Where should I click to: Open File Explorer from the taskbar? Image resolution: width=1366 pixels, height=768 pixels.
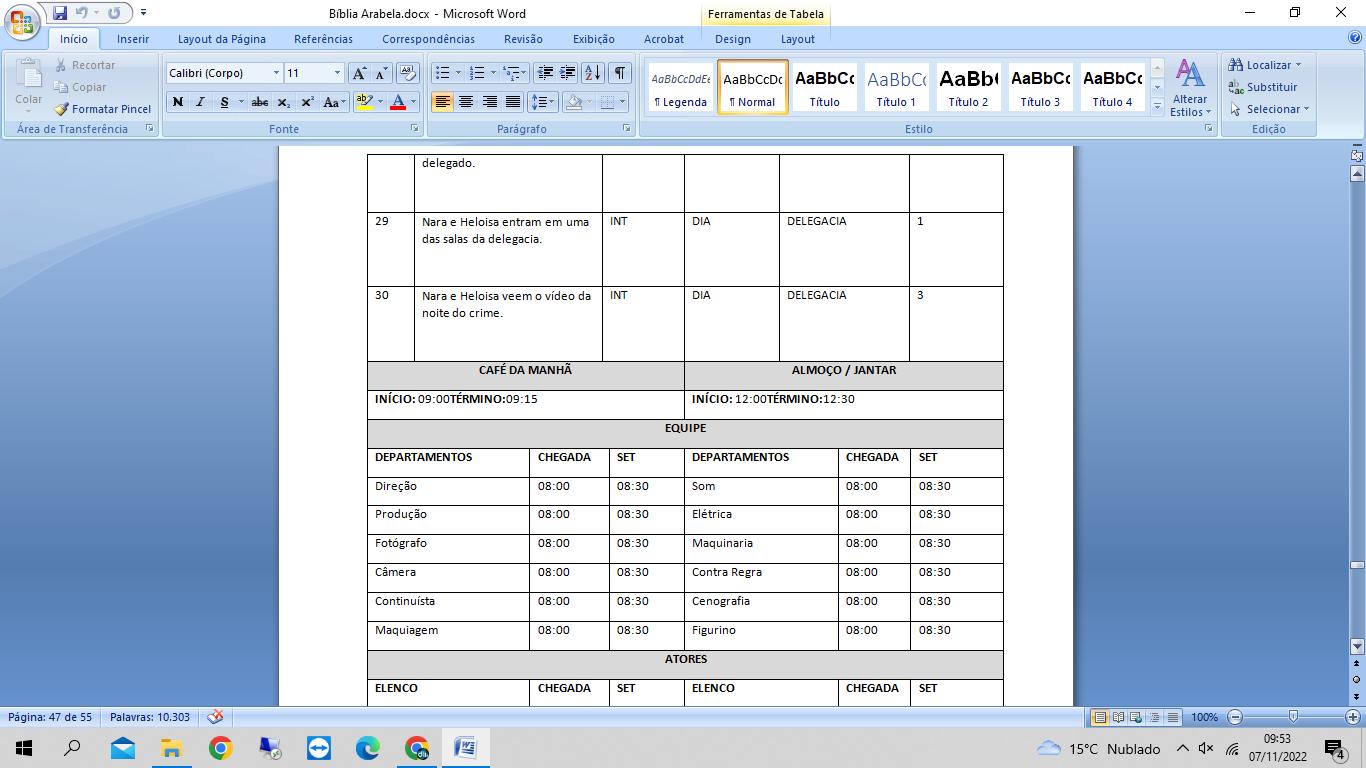point(171,748)
